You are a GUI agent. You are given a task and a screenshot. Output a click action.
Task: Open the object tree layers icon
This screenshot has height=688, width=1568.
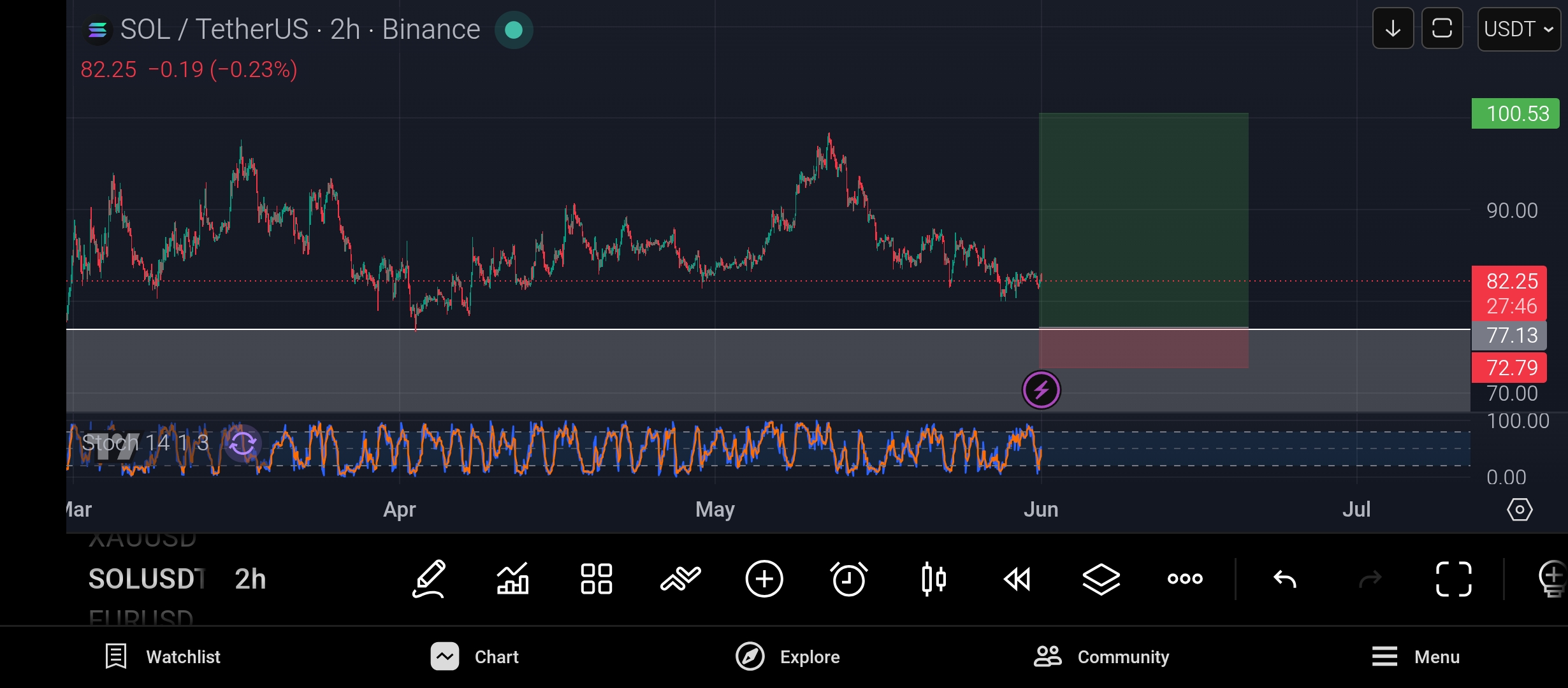[1101, 579]
